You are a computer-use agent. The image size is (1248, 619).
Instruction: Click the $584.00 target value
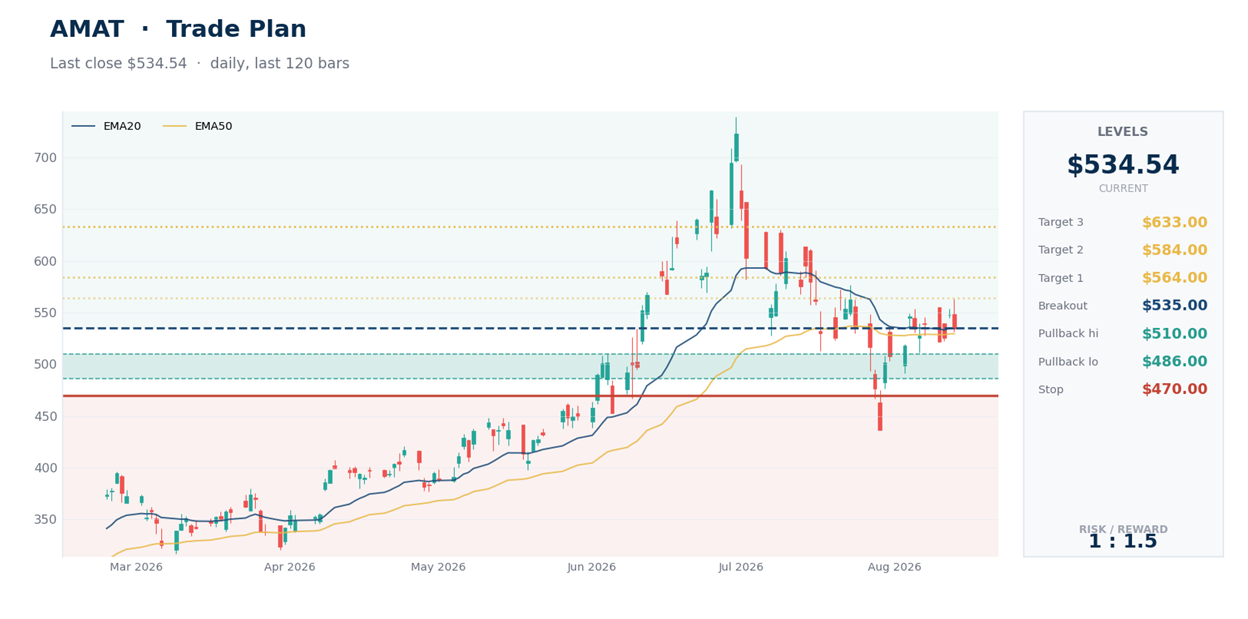click(1174, 250)
